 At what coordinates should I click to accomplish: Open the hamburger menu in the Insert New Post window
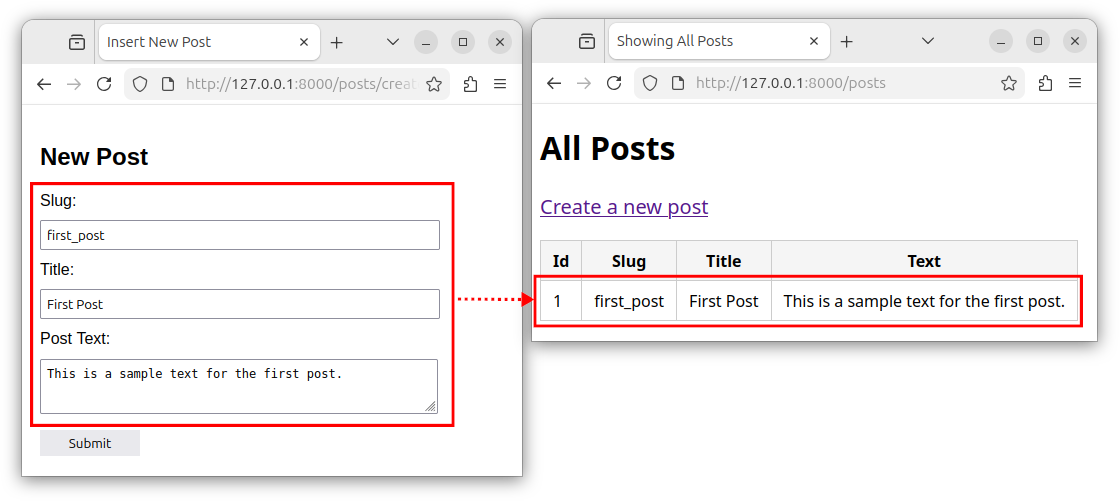(x=500, y=84)
